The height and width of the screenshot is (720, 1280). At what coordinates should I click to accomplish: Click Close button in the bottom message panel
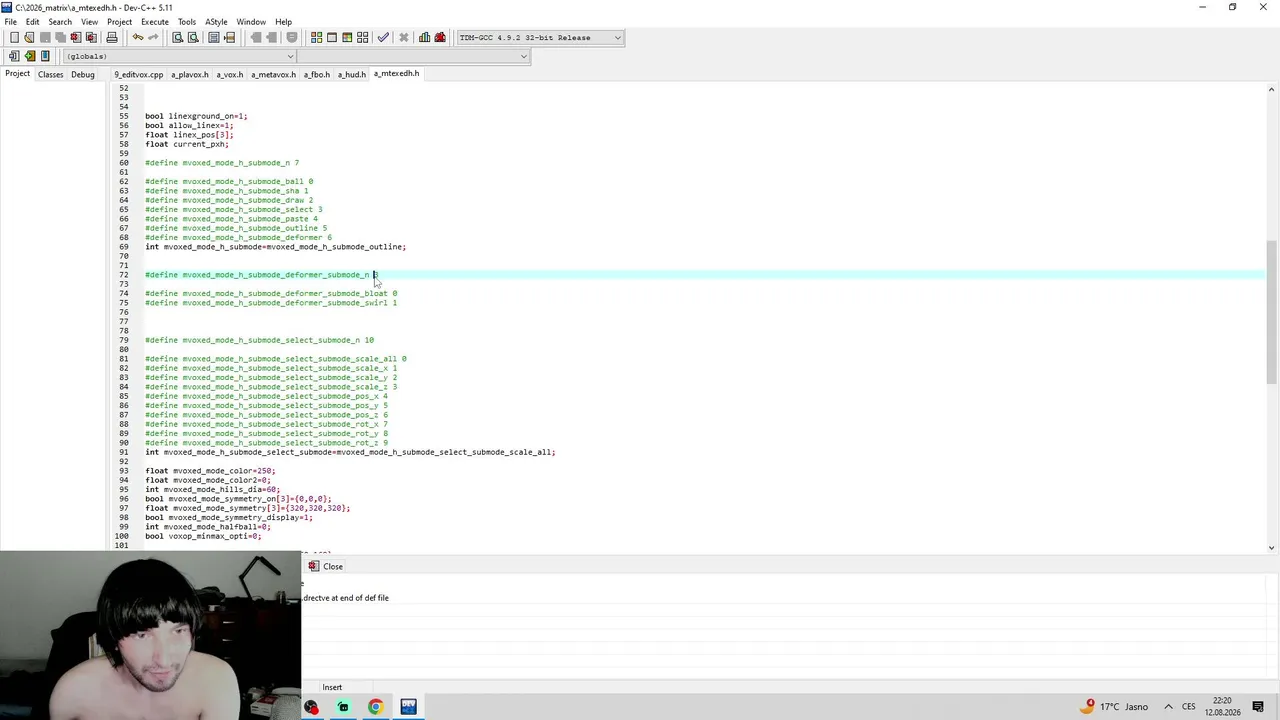(x=326, y=566)
